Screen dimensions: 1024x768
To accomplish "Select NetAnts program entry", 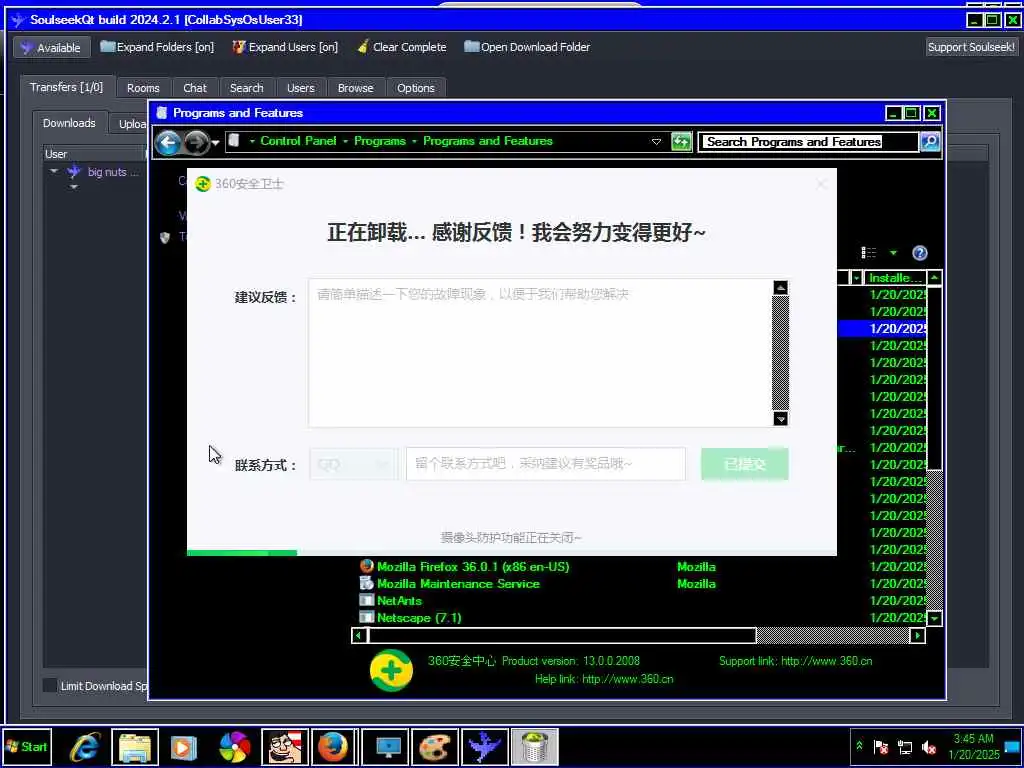I will 399,601.
